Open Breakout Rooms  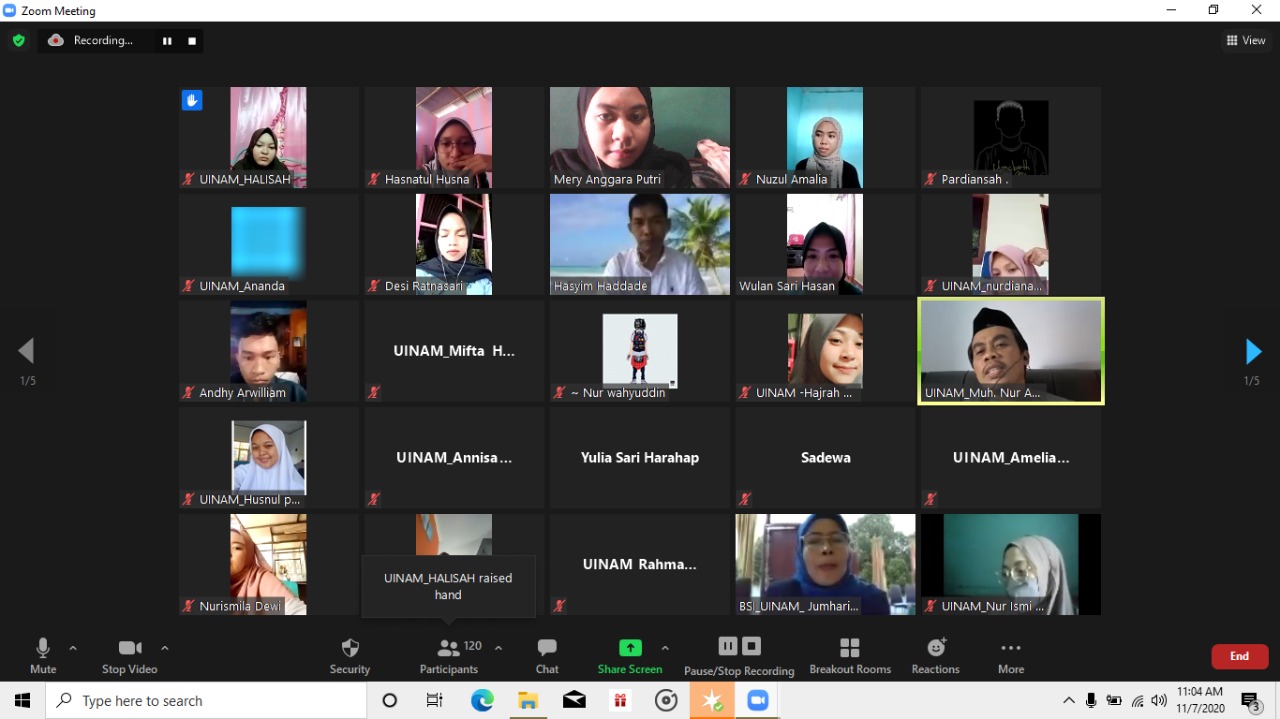tap(850, 655)
